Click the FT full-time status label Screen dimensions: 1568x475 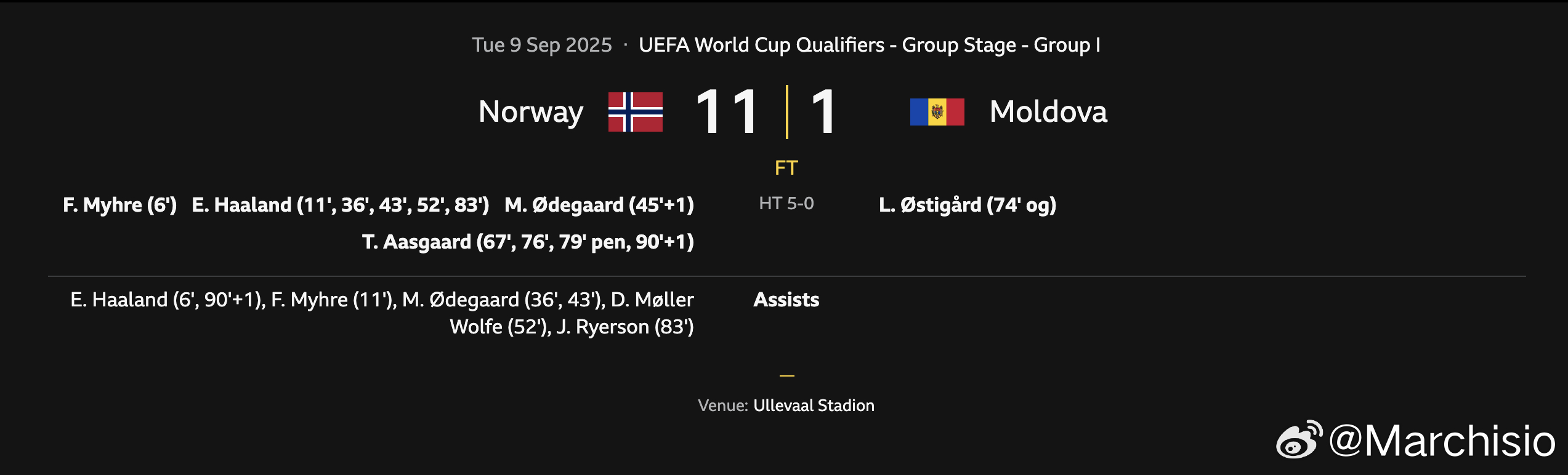(786, 168)
